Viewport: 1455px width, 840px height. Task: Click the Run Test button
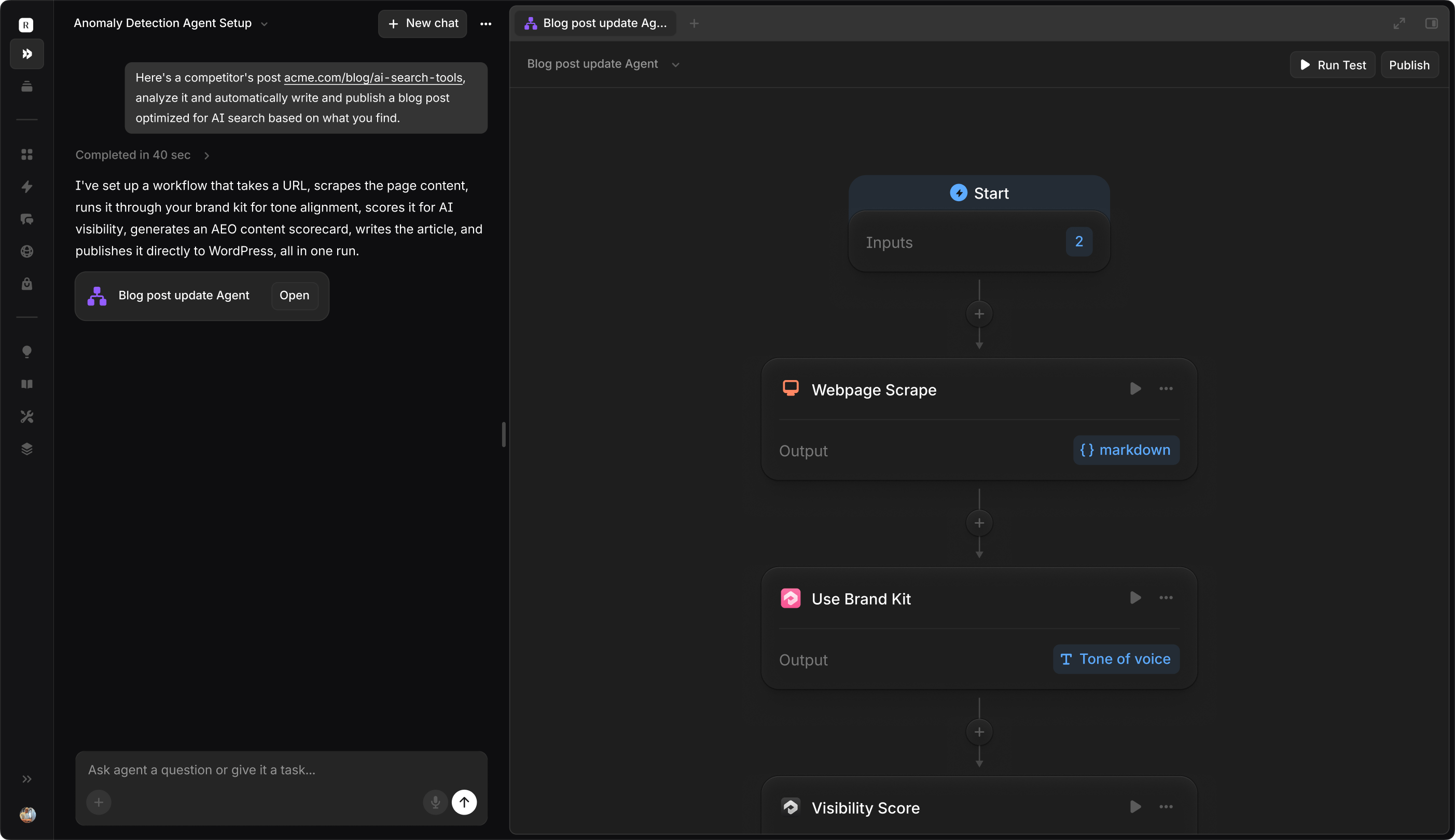coord(1332,65)
